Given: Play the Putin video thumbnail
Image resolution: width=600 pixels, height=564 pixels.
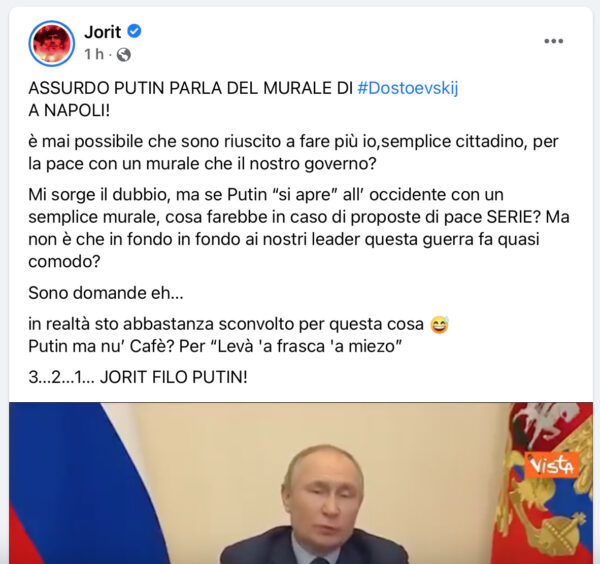Looking at the screenshot, I should 301,483.
